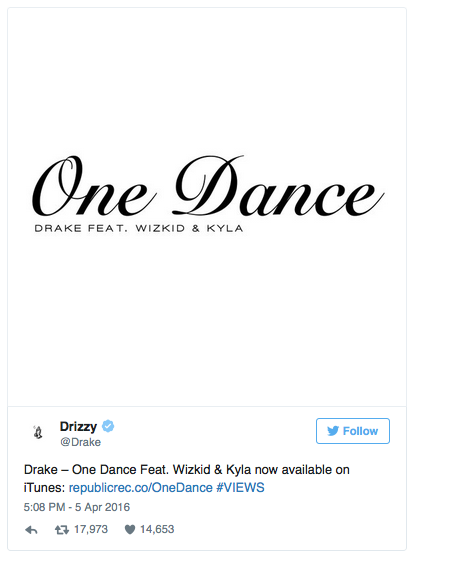Select the #VIEWS hashtag

coord(240,488)
